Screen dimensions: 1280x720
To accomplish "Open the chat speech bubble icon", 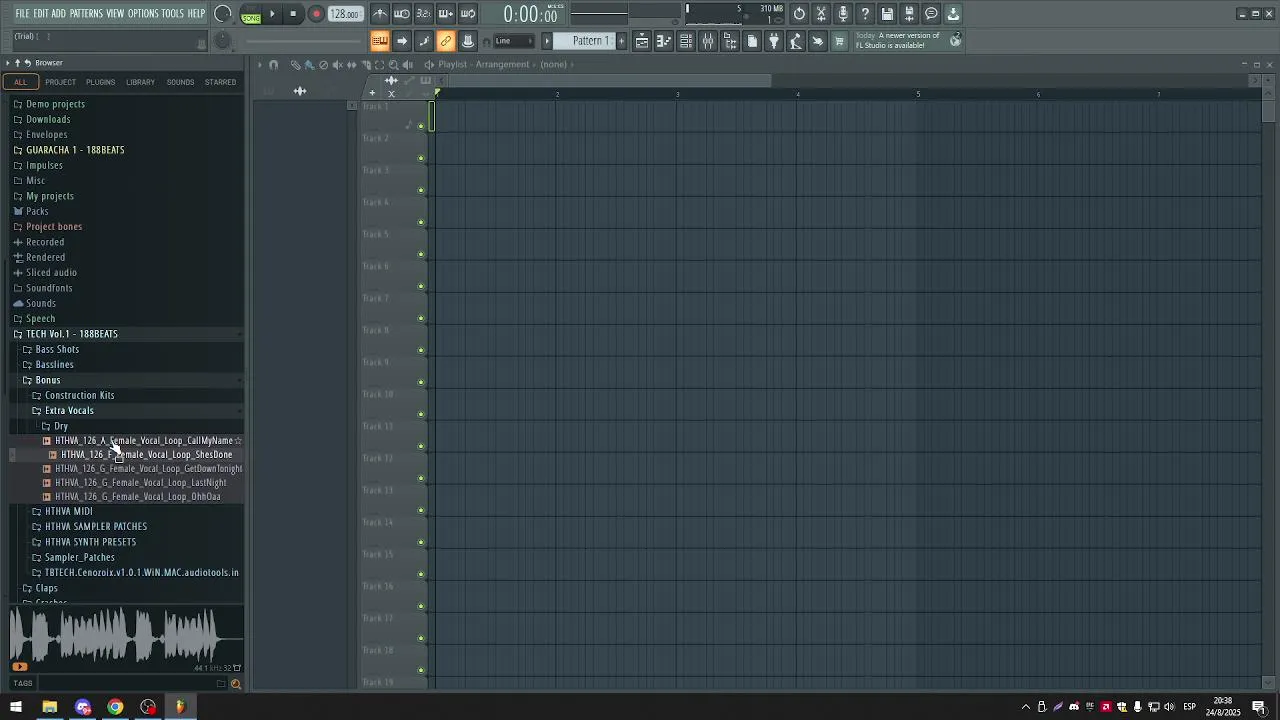I will [x=931, y=14].
